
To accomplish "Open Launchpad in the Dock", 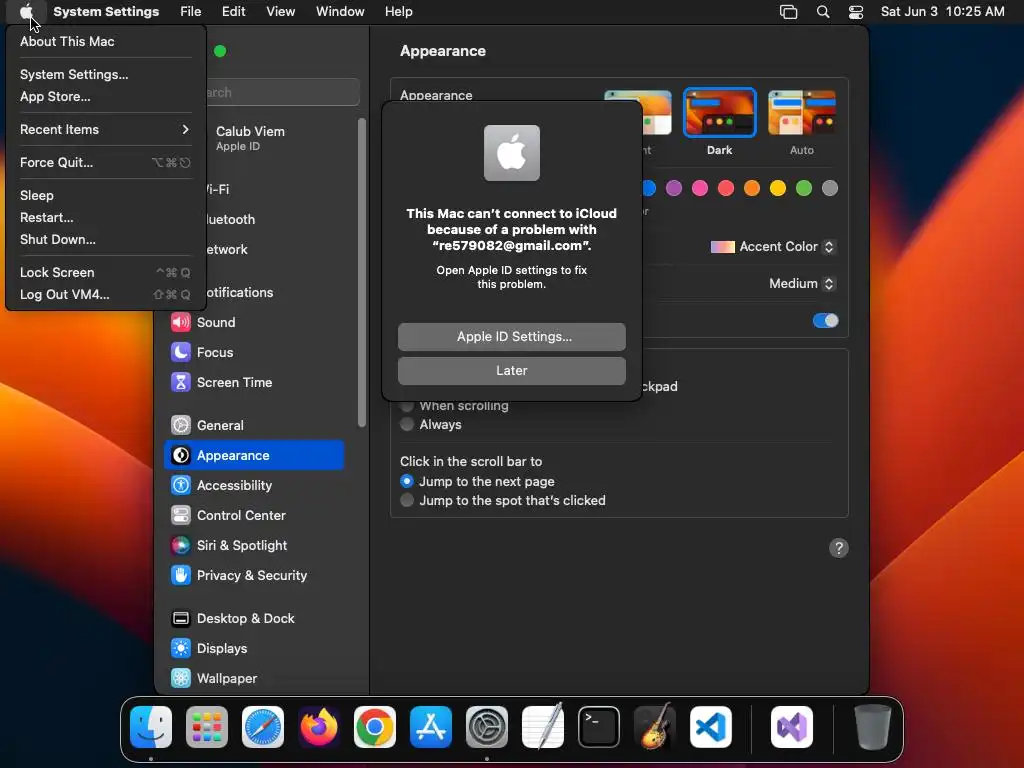I will click(x=207, y=727).
